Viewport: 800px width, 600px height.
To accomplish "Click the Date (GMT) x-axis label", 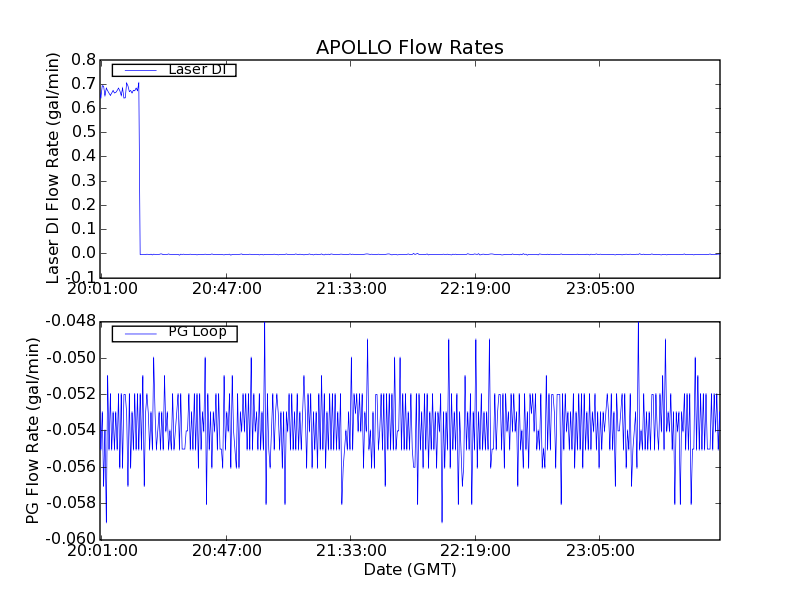I will click(x=409, y=570).
